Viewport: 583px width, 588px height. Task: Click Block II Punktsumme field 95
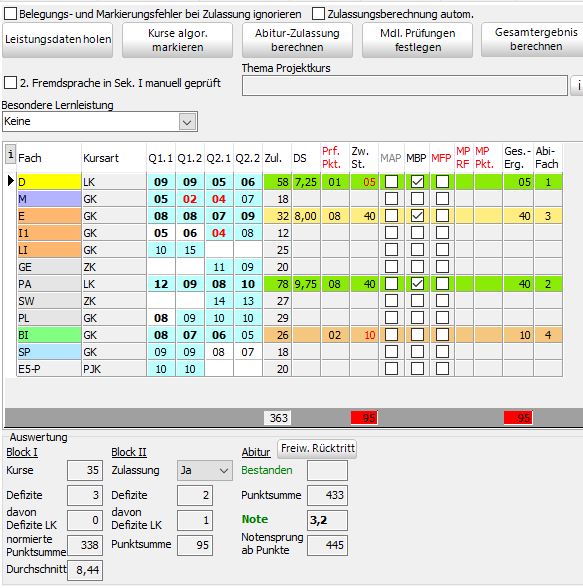click(x=195, y=545)
